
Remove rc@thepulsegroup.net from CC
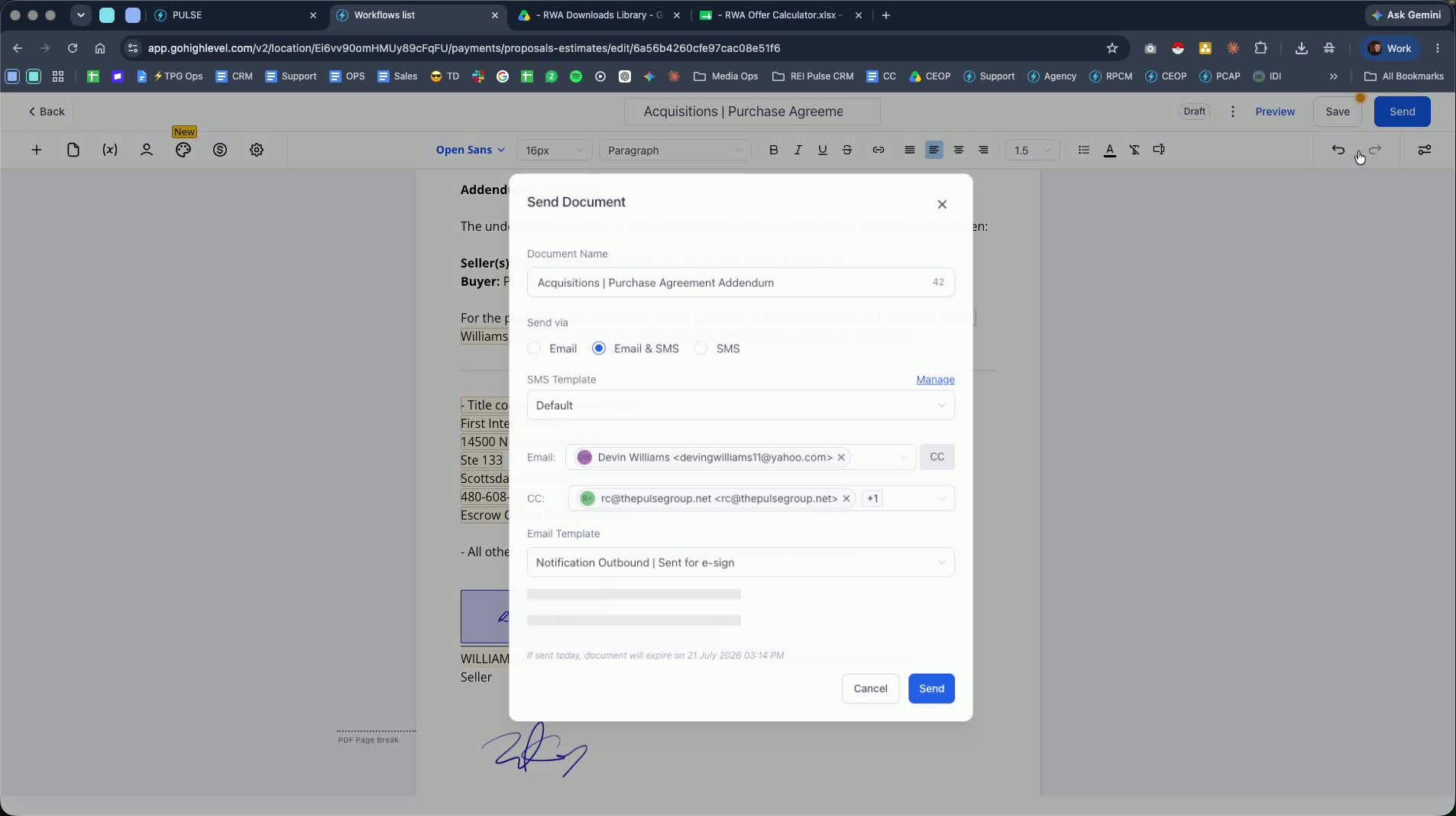click(x=846, y=498)
